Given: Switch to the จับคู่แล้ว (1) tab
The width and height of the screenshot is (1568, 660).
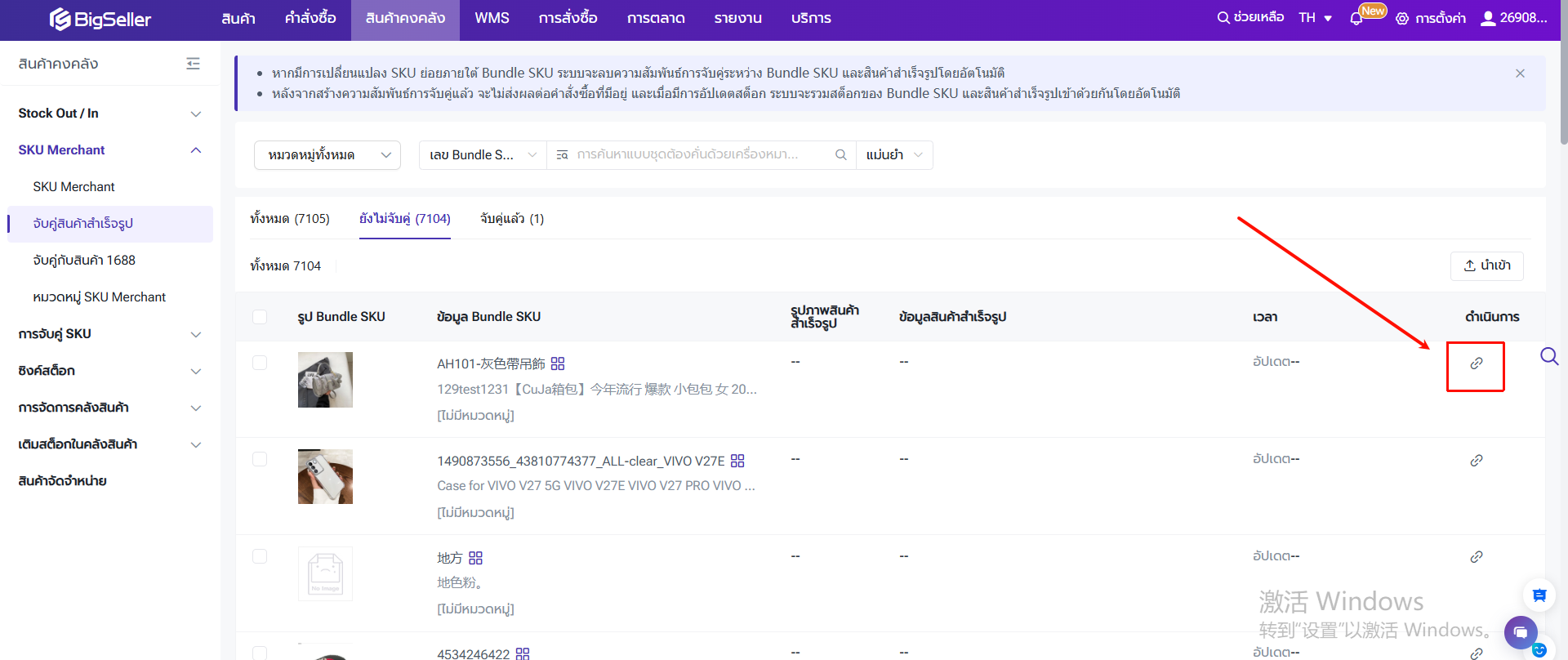Looking at the screenshot, I should click(x=511, y=219).
